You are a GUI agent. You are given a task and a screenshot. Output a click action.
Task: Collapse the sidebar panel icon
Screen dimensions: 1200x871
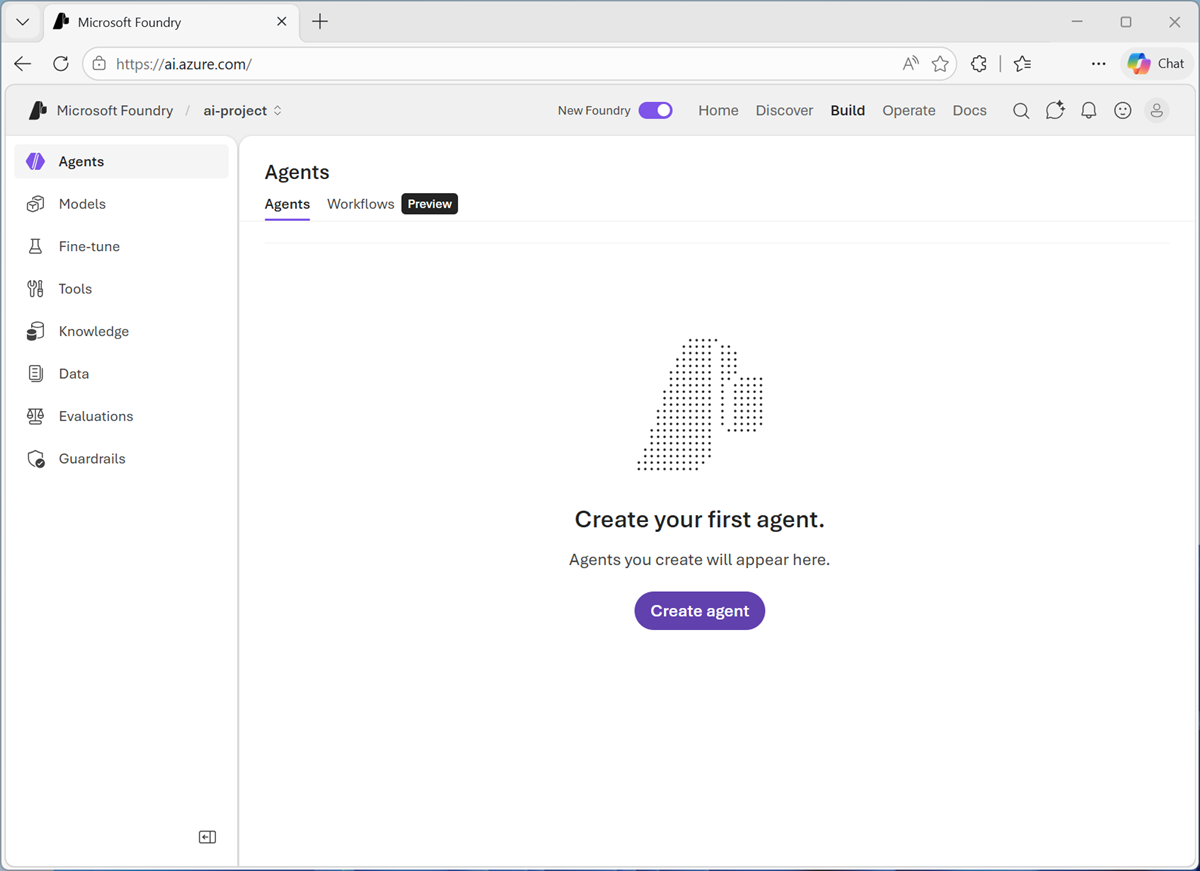tap(207, 837)
